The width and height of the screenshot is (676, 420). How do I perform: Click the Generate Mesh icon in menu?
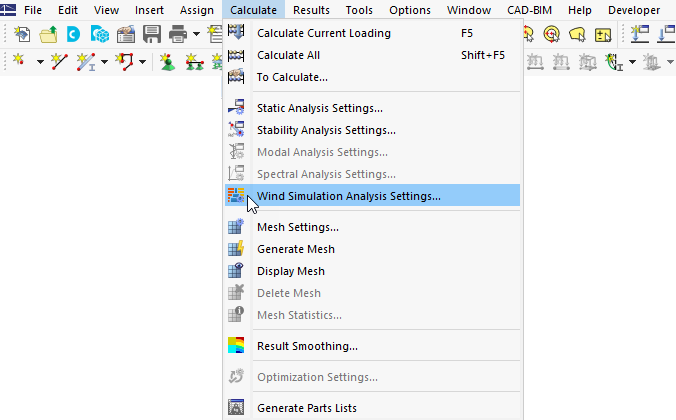236,249
